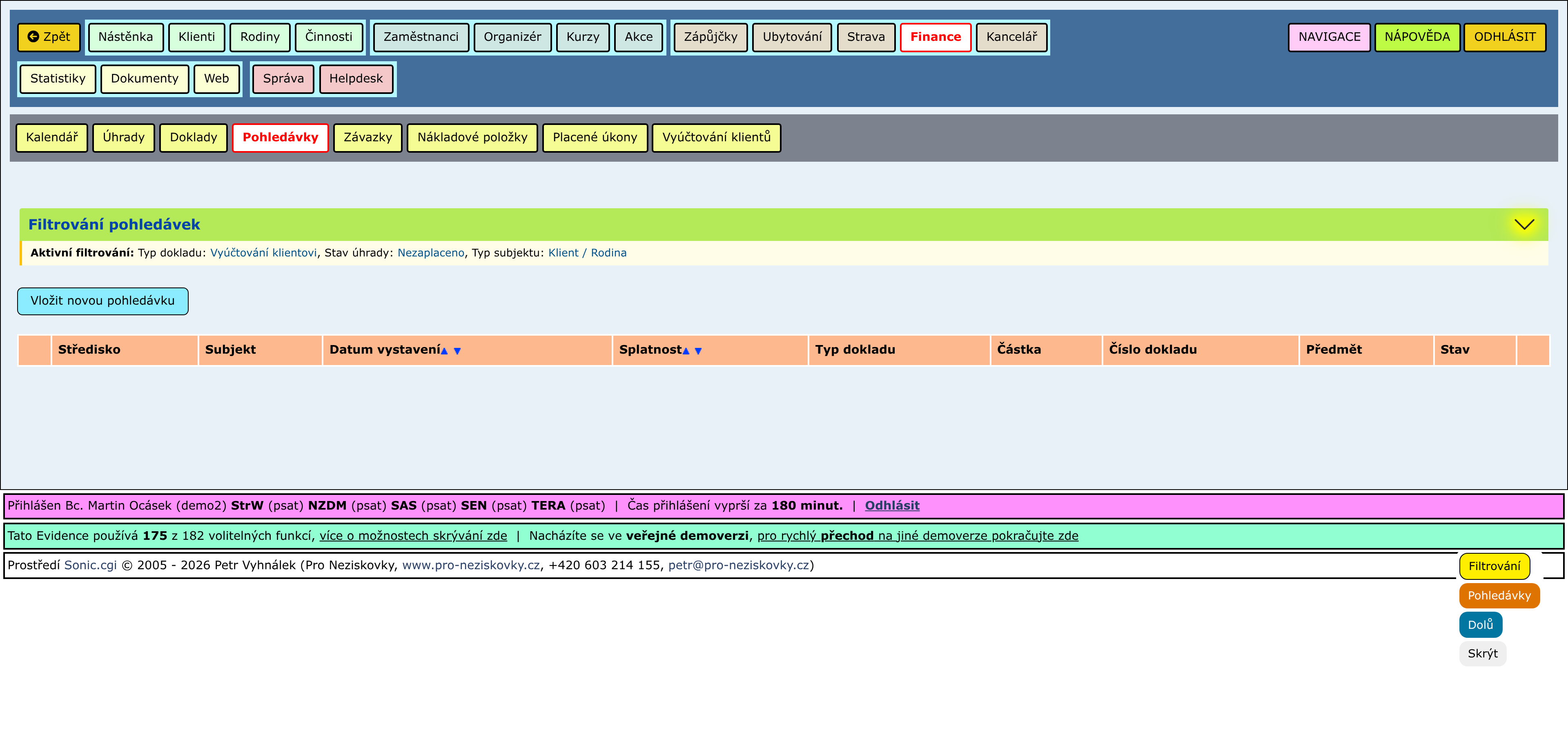Hide floating shortcuts with Skrýt
The height and width of the screenshot is (735, 1568).
(x=1482, y=653)
